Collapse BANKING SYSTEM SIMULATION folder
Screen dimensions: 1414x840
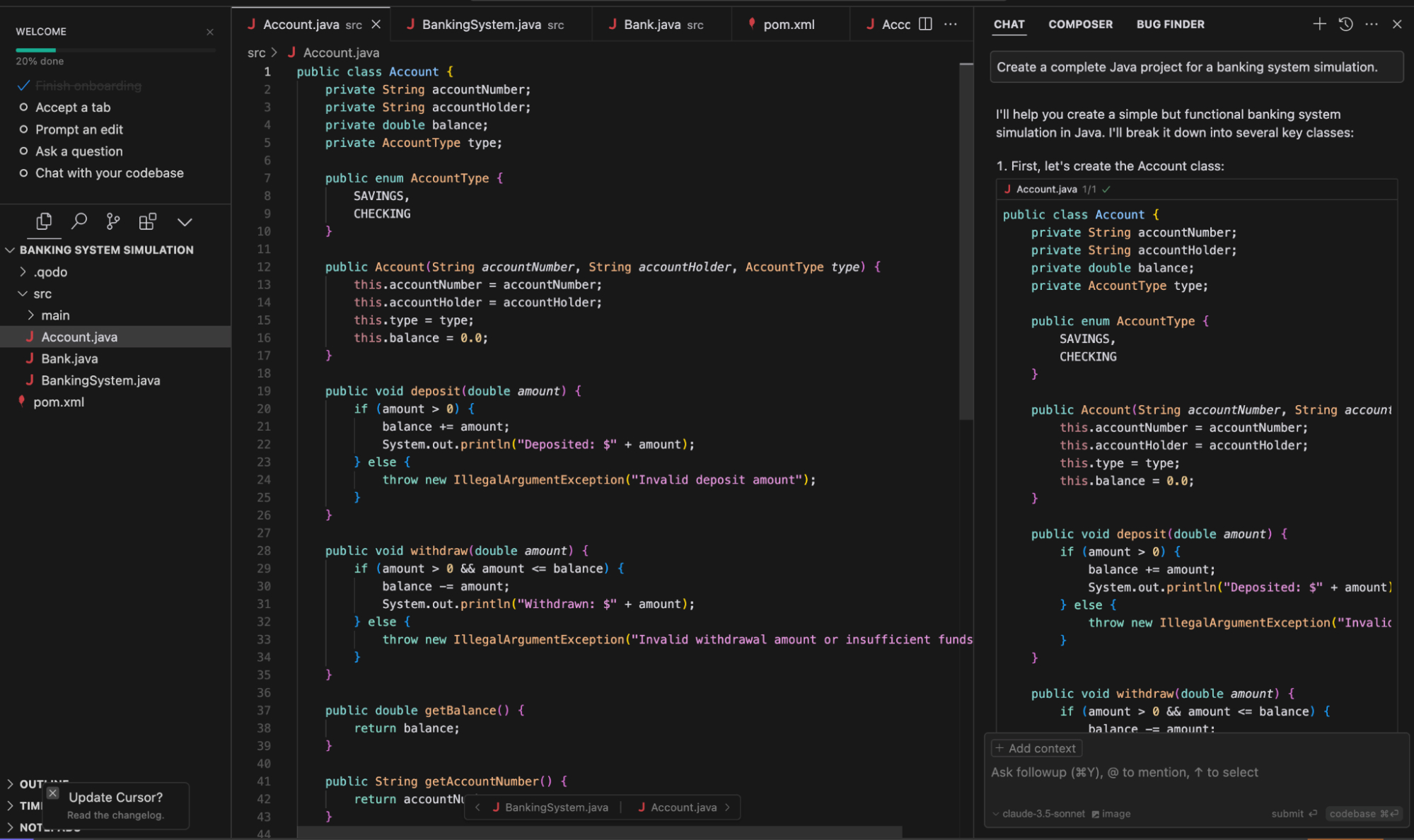pyautogui.click(x=10, y=250)
